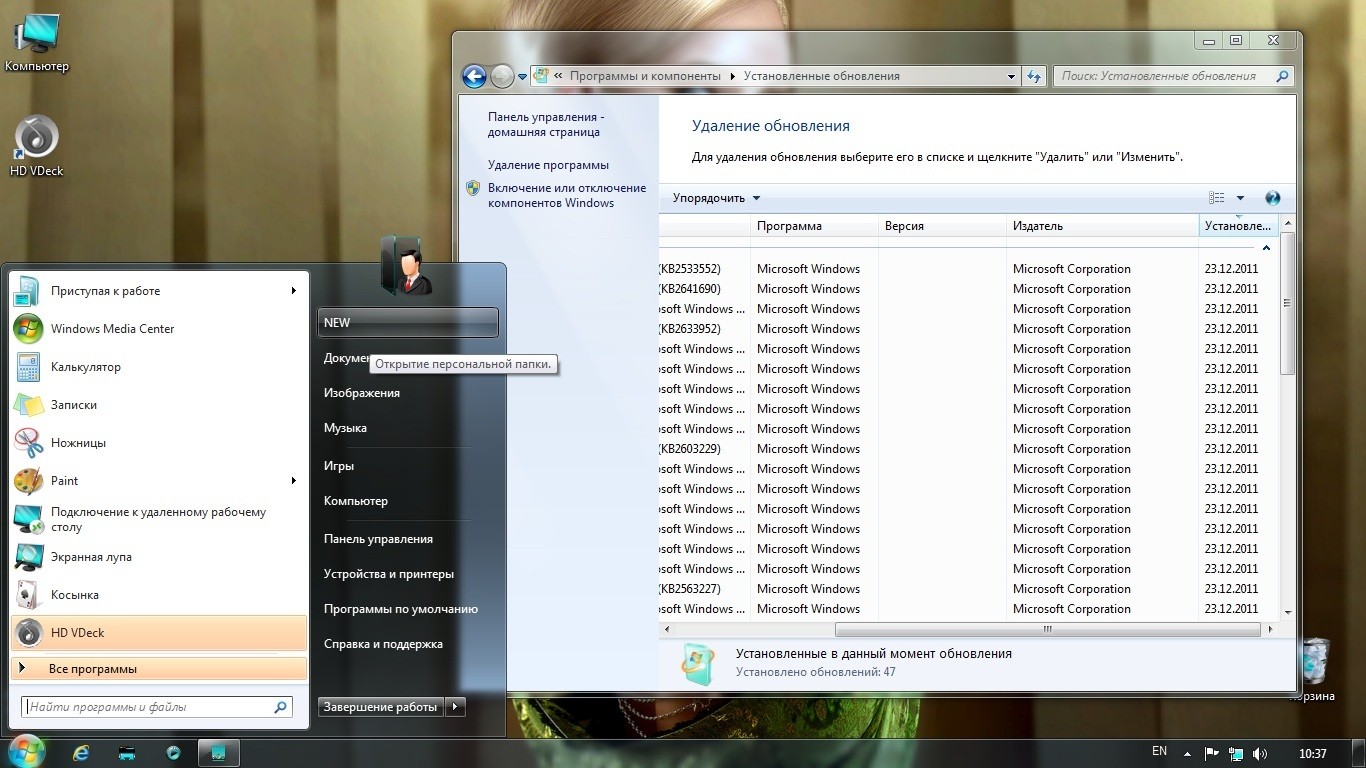The width and height of the screenshot is (1366, 768).
Task: Click the change view icon in toolbar
Action: 1217,198
